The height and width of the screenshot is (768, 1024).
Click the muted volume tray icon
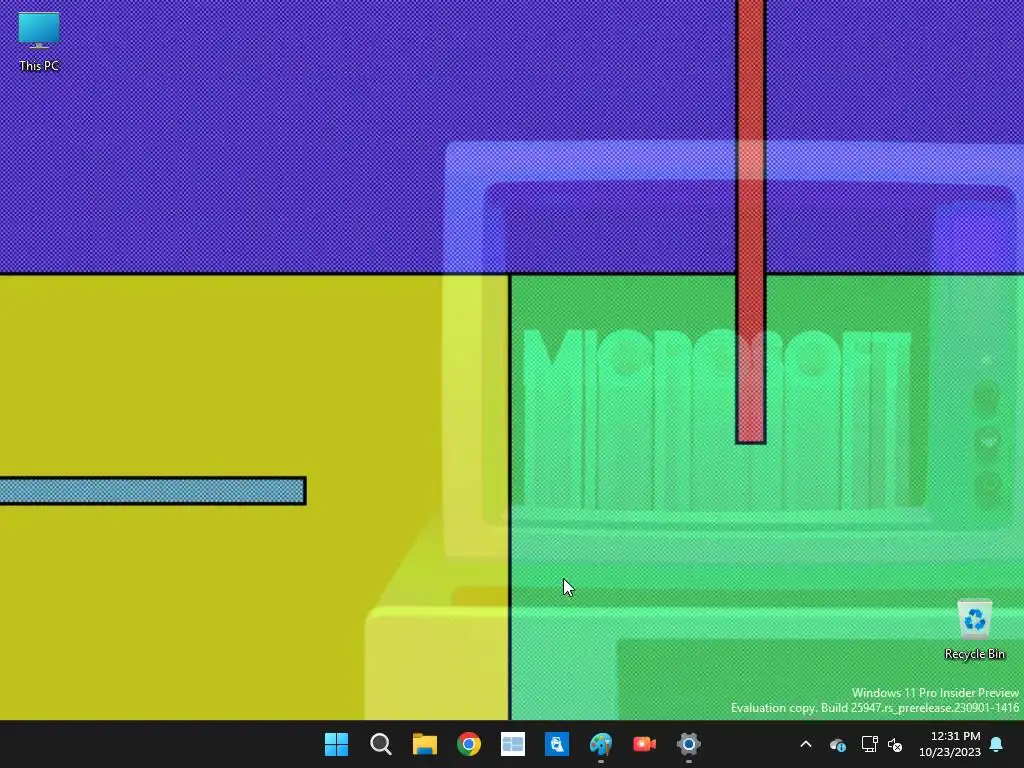click(895, 744)
